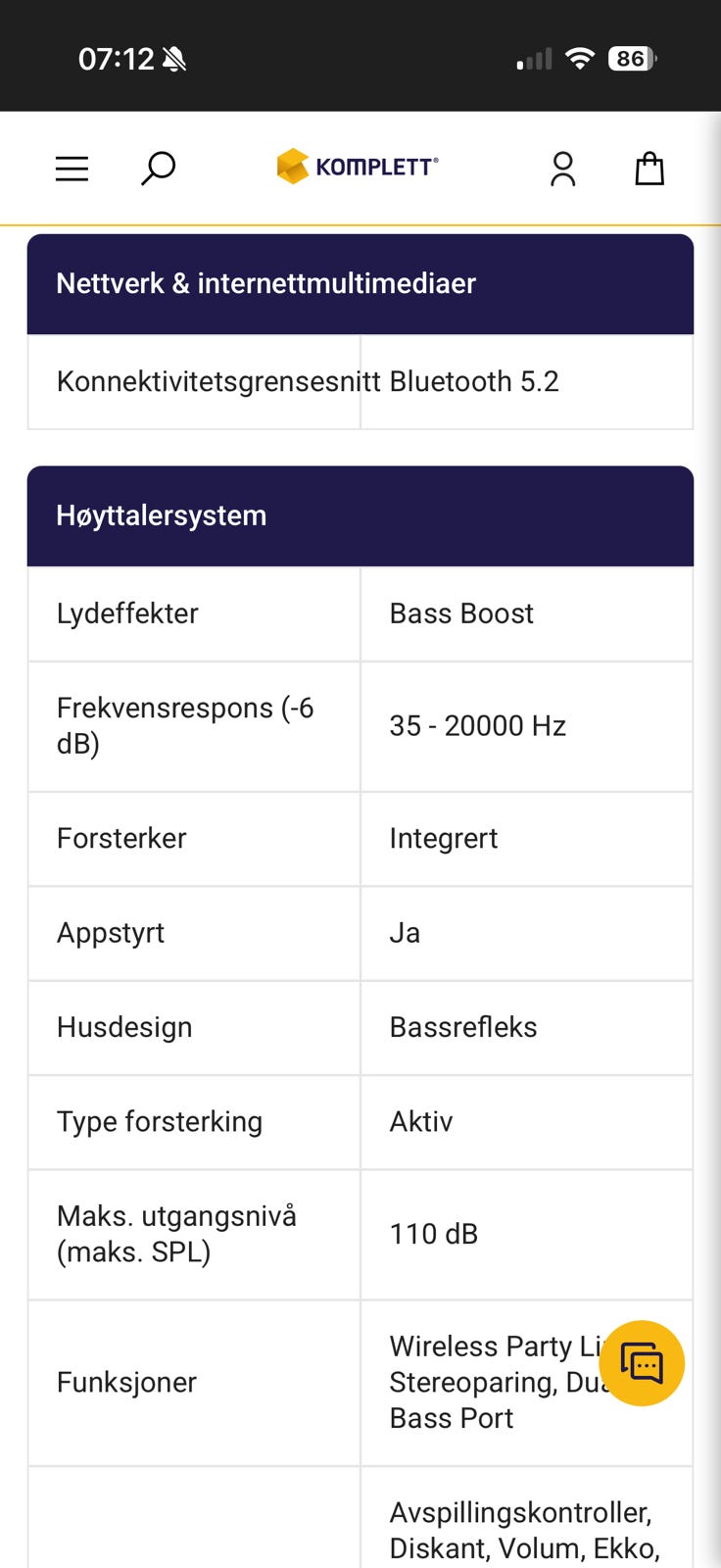Tap the search magnifier icon

pyautogui.click(x=158, y=169)
